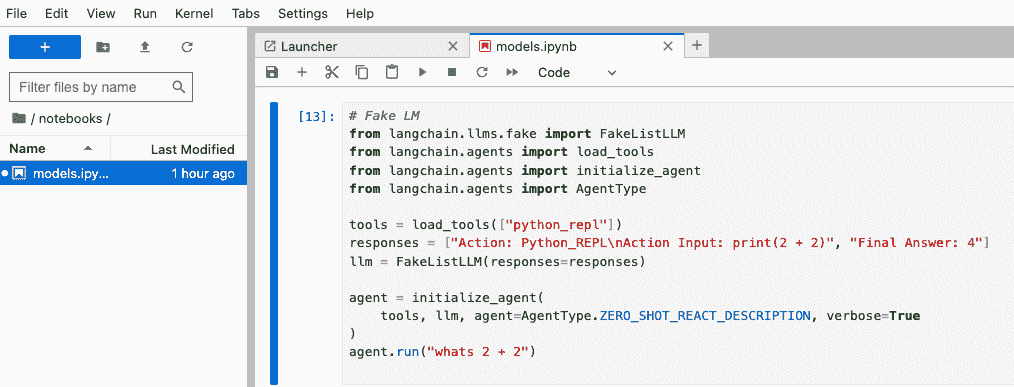Viewport: 1014px width, 387px height.
Task: Click the notebooks breadcrumb link
Action: tap(70, 118)
